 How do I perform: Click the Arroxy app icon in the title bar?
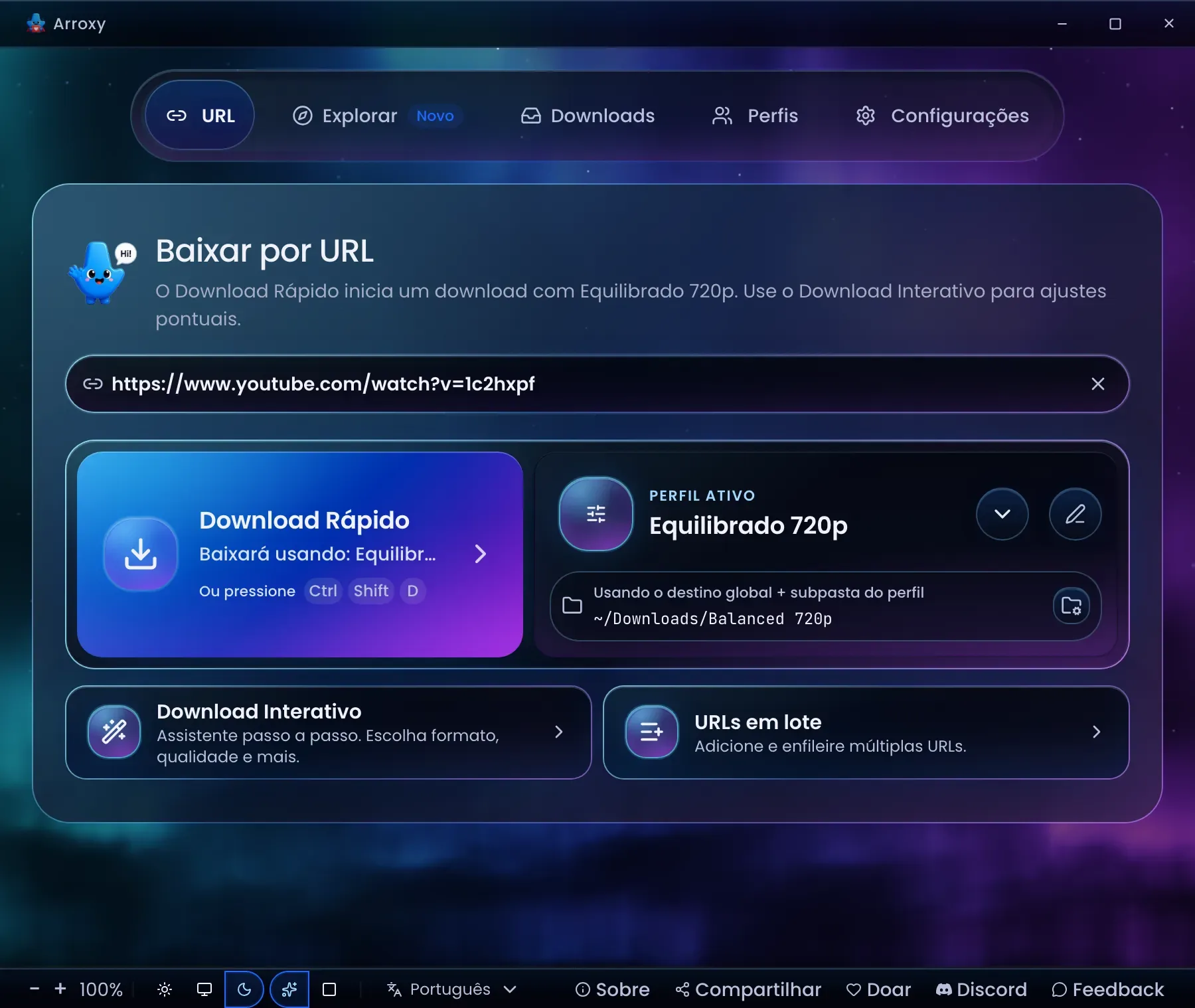coord(36,23)
